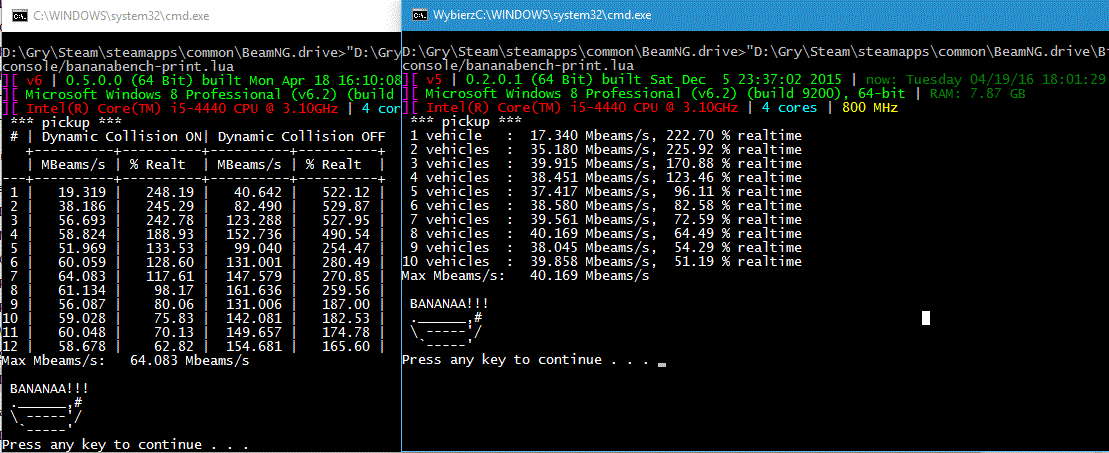Click '51.969' in row 5 of left table
Viewport: 1109px width, 453px height.
tap(82, 248)
